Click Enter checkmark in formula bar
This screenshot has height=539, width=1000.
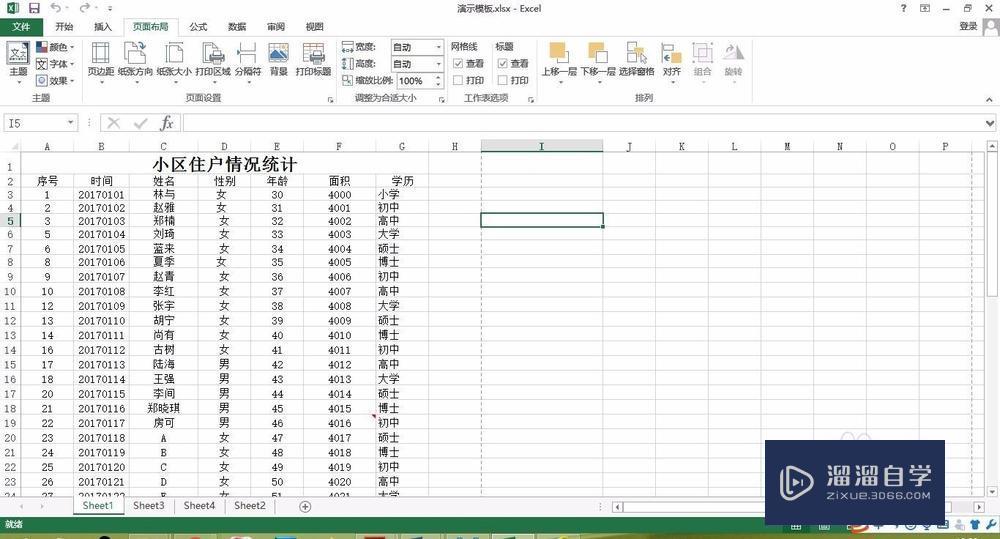click(140, 122)
